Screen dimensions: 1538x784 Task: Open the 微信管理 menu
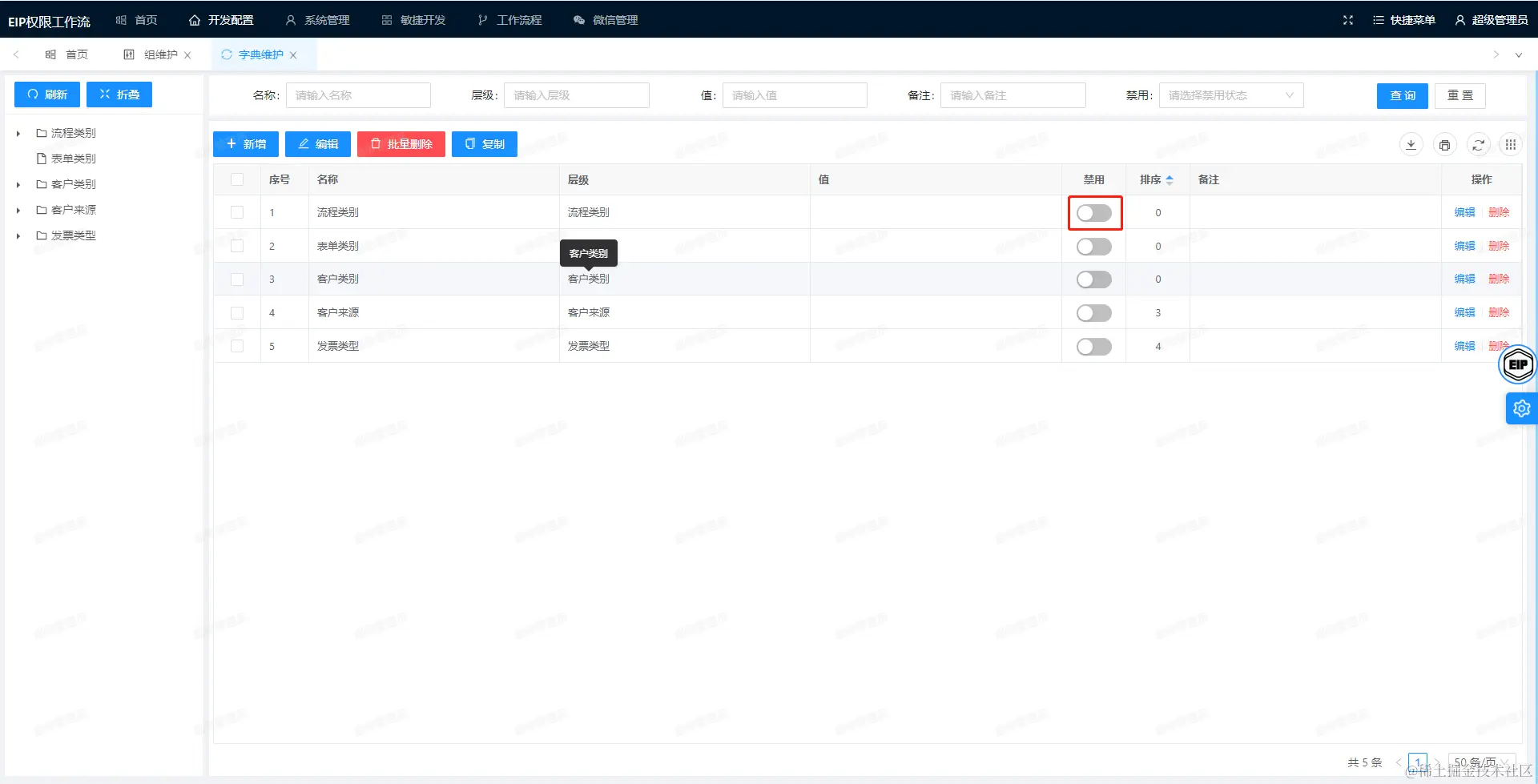[x=606, y=20]
